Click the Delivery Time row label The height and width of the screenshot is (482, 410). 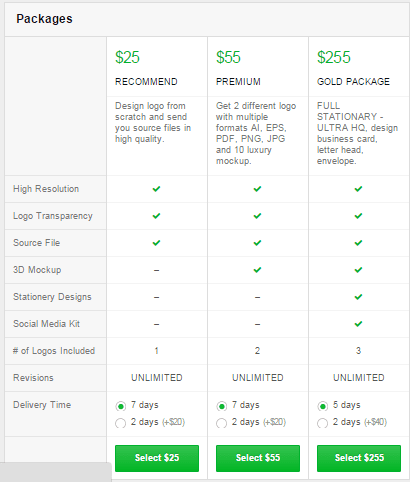[x=42, y=405]
